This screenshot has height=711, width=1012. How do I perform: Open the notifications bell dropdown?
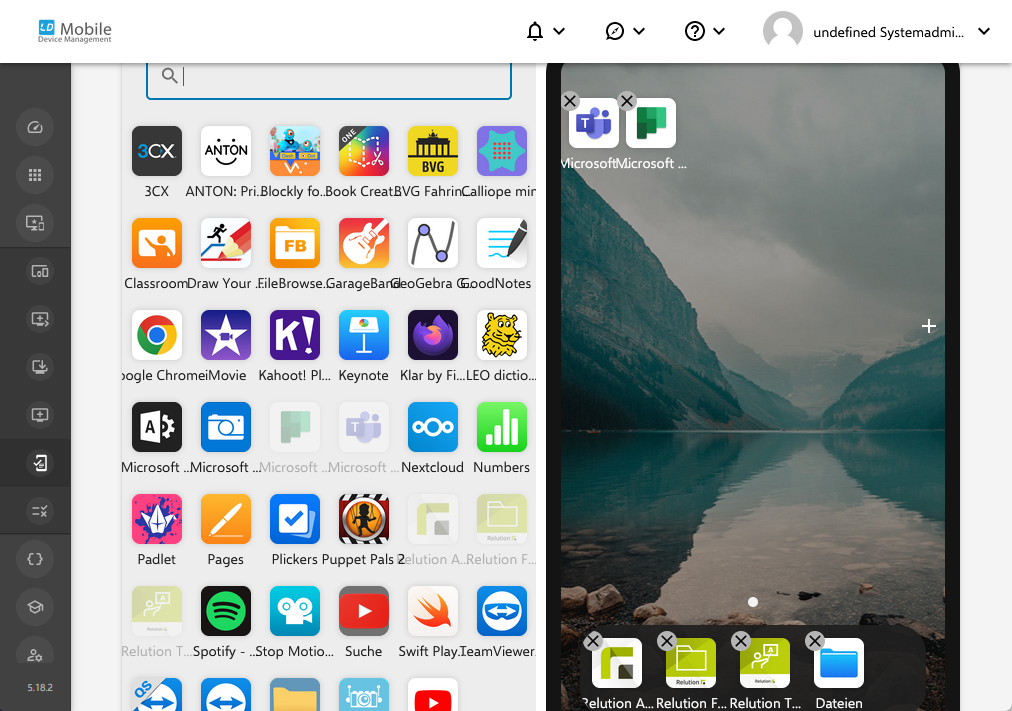pos(545,31)
